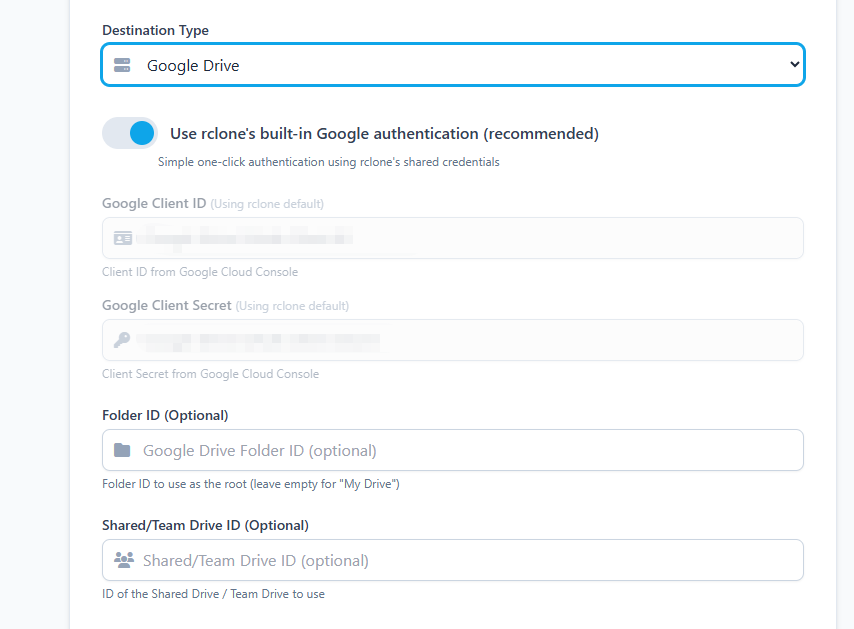This screenshot has height=629, width=854.
Task: Click 'ID of the Shared Drive / Team Drive' hint
Action: point(213,594)
